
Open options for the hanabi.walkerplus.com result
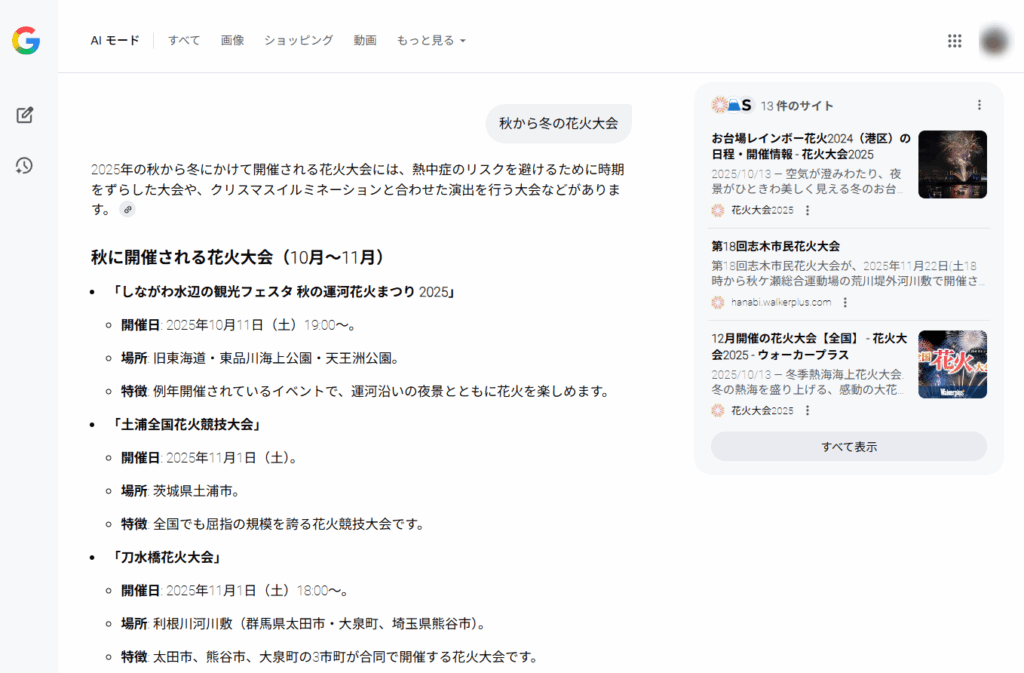[x=845, y=302]
